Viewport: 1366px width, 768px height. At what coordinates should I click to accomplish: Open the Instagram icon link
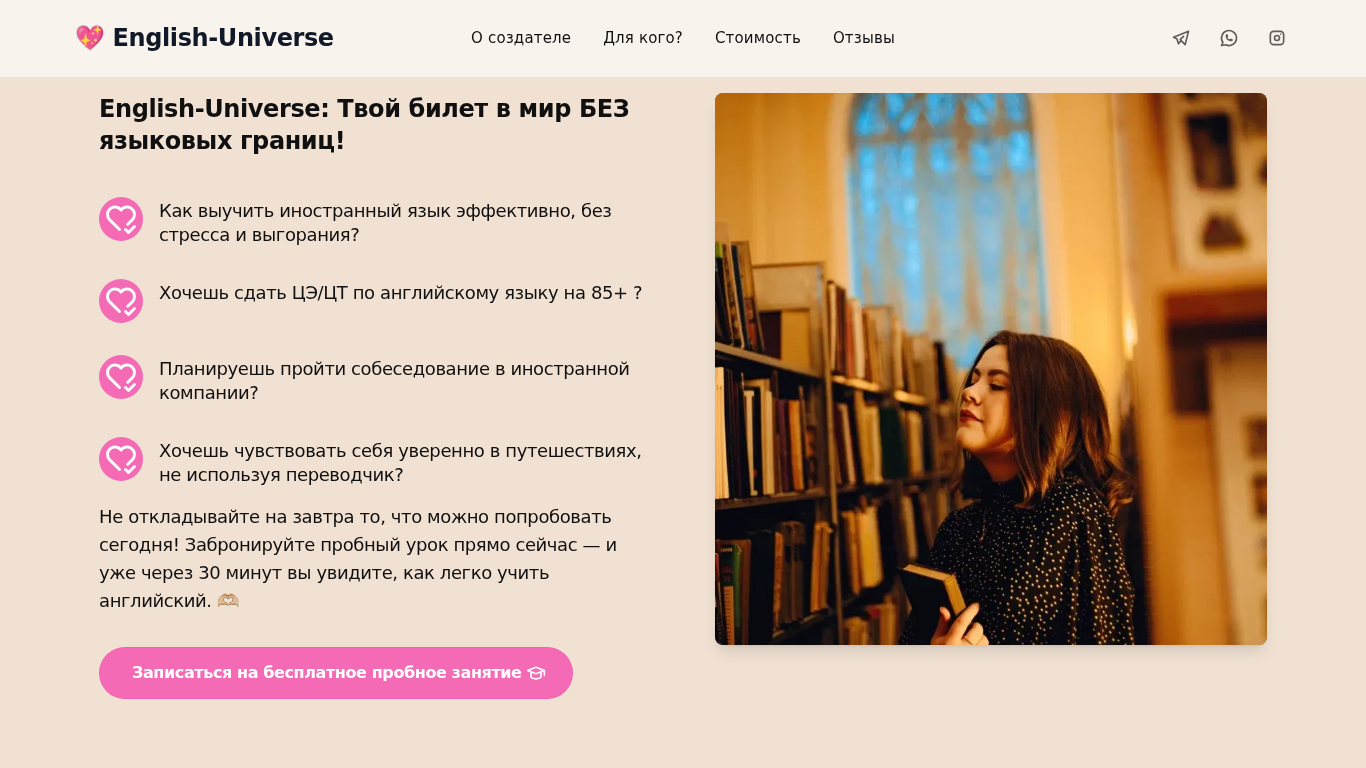[1277, 38]
